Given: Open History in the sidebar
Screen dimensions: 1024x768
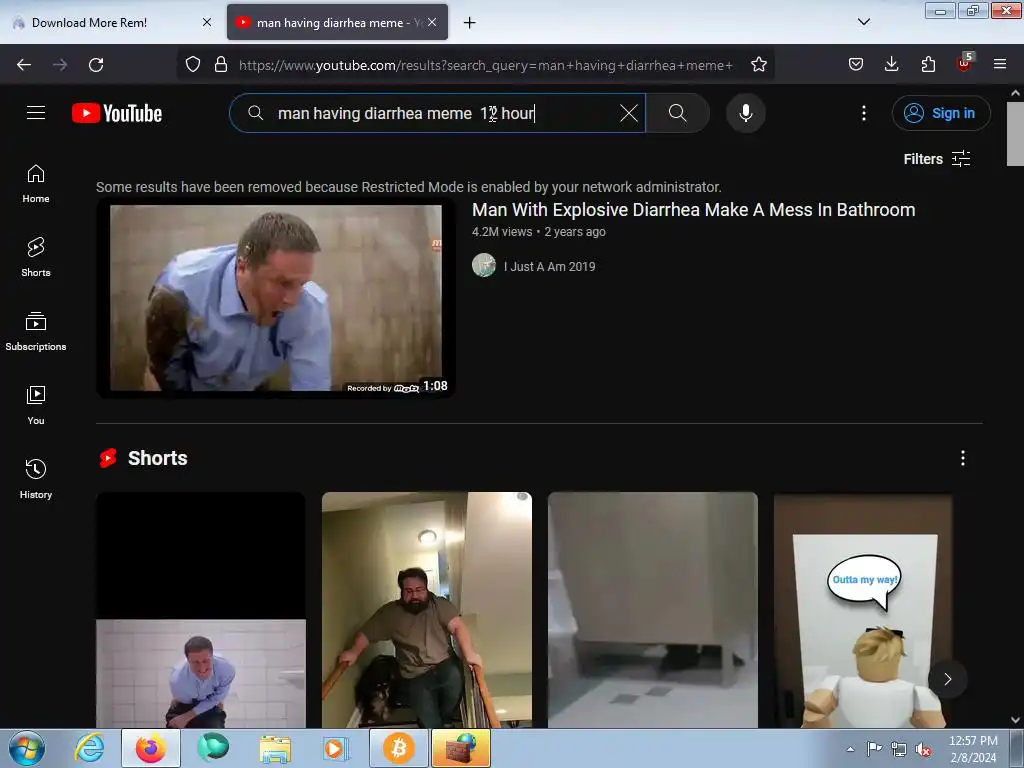Looking at the screenshot, I should tap(36, 479).
